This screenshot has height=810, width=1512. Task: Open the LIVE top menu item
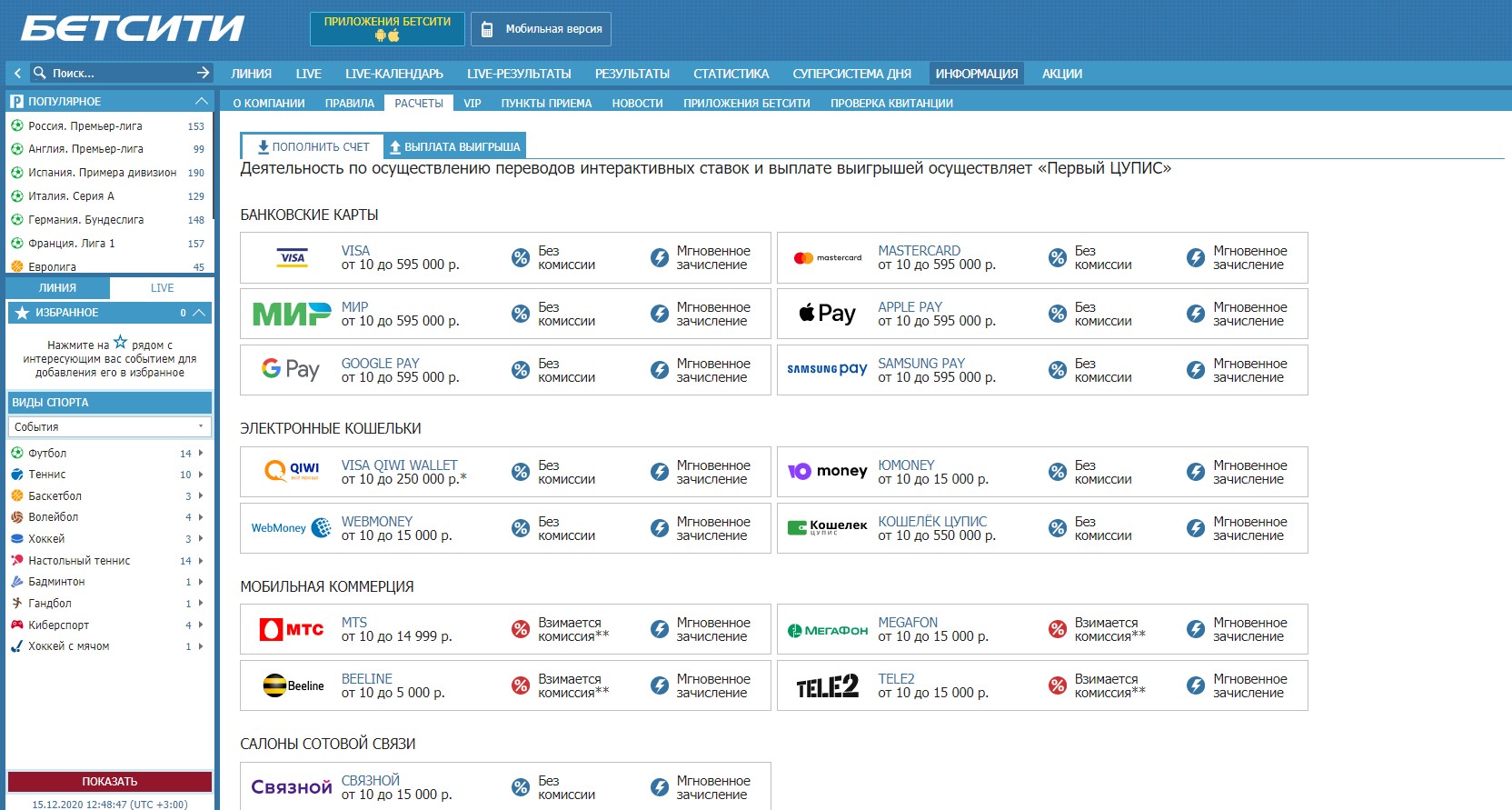[308, 74]
